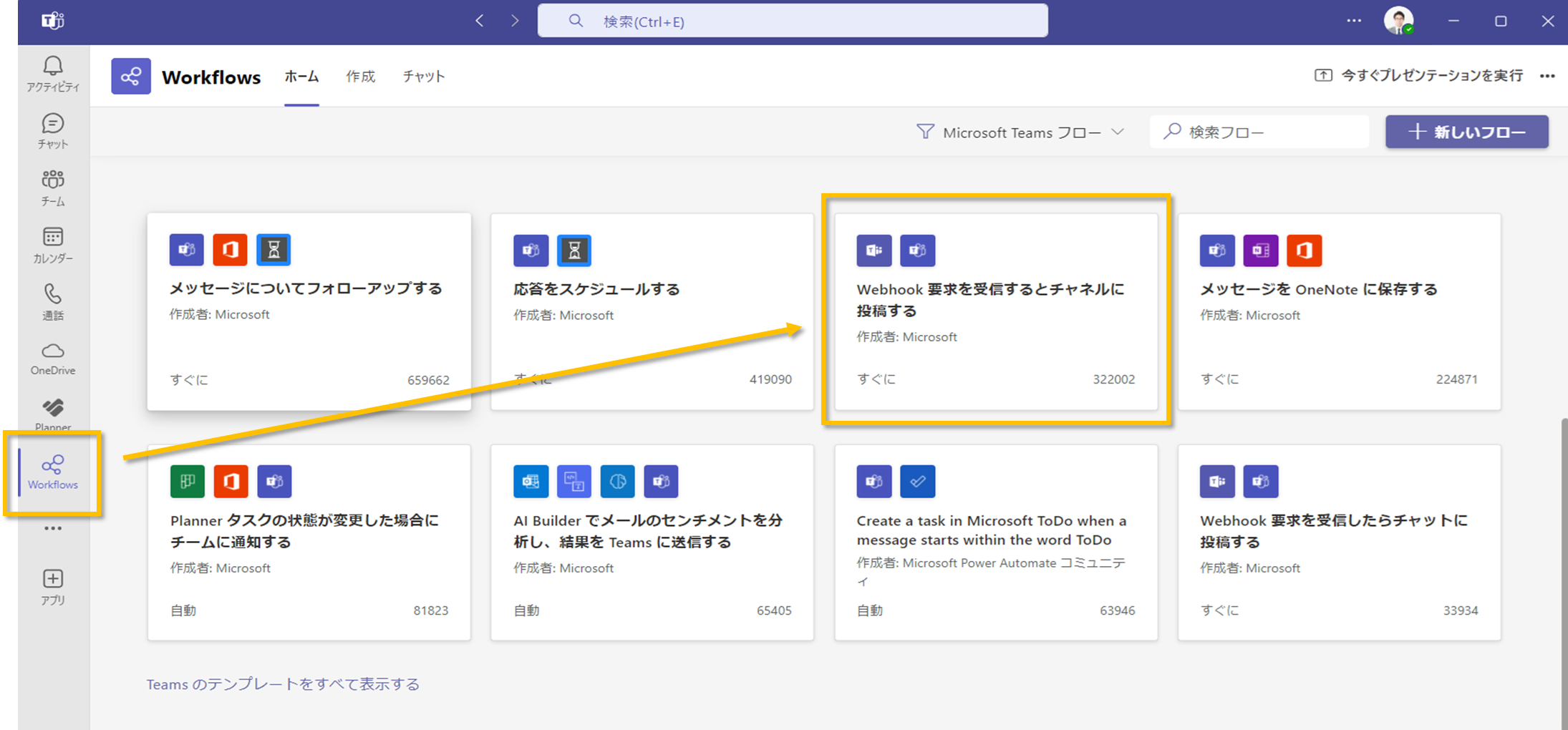Open 通話 in the left sidebar
1568x730 pixels.
pyautogui.click(x=53, y=302)
